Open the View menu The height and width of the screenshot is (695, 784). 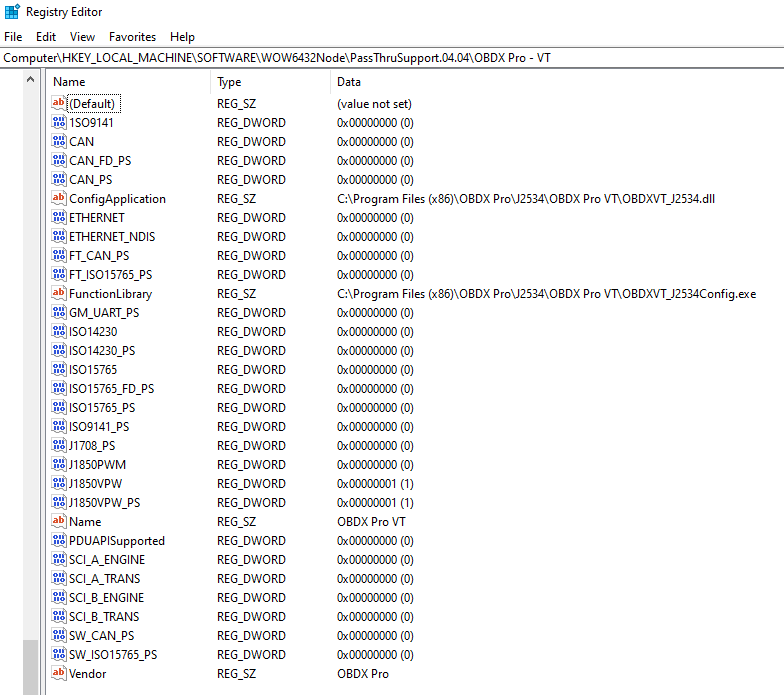[x=82, y=37]
